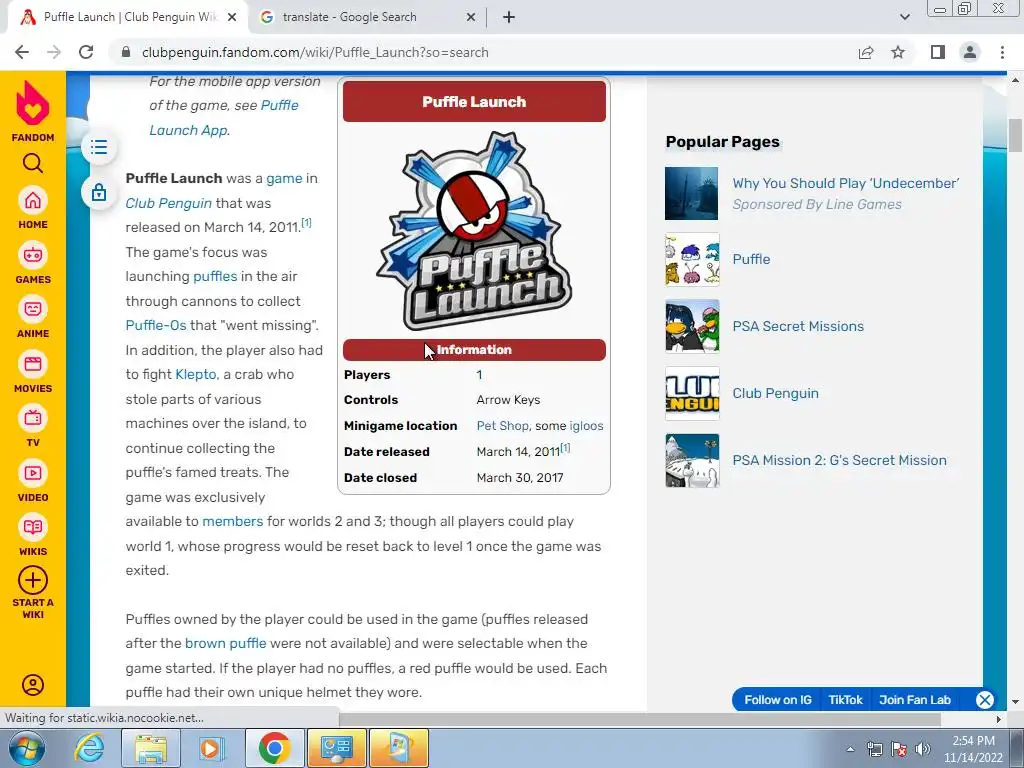Open Pet Shop link in infobox

(502, 426)
